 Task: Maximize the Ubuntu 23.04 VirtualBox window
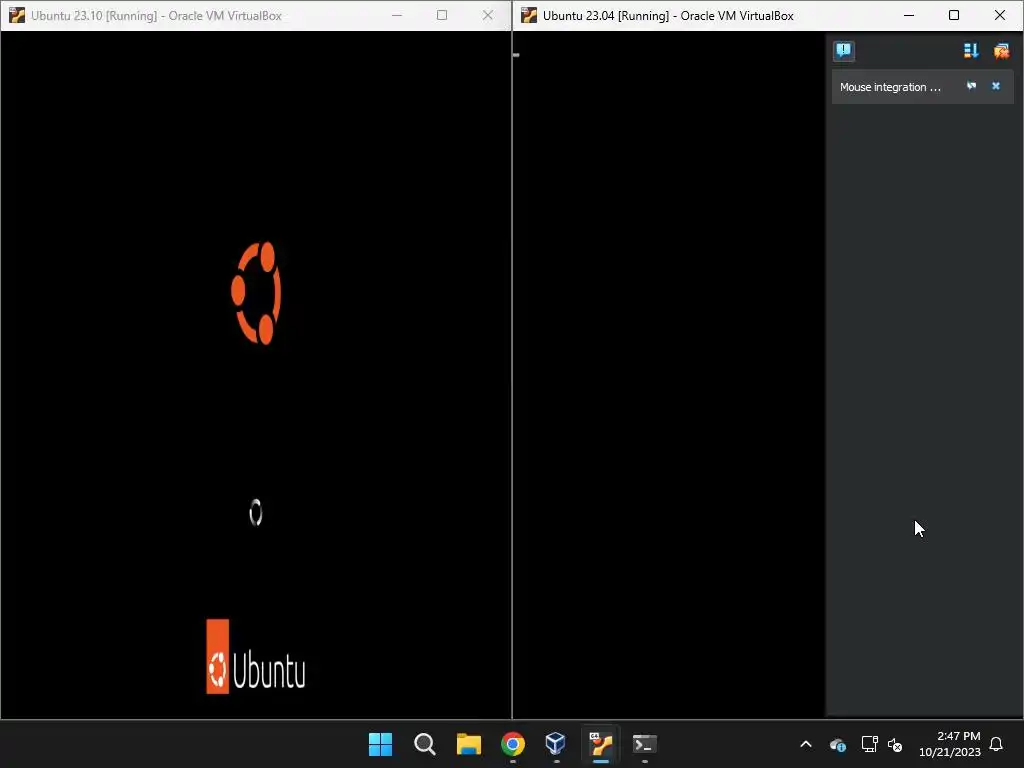pos(953,15)
